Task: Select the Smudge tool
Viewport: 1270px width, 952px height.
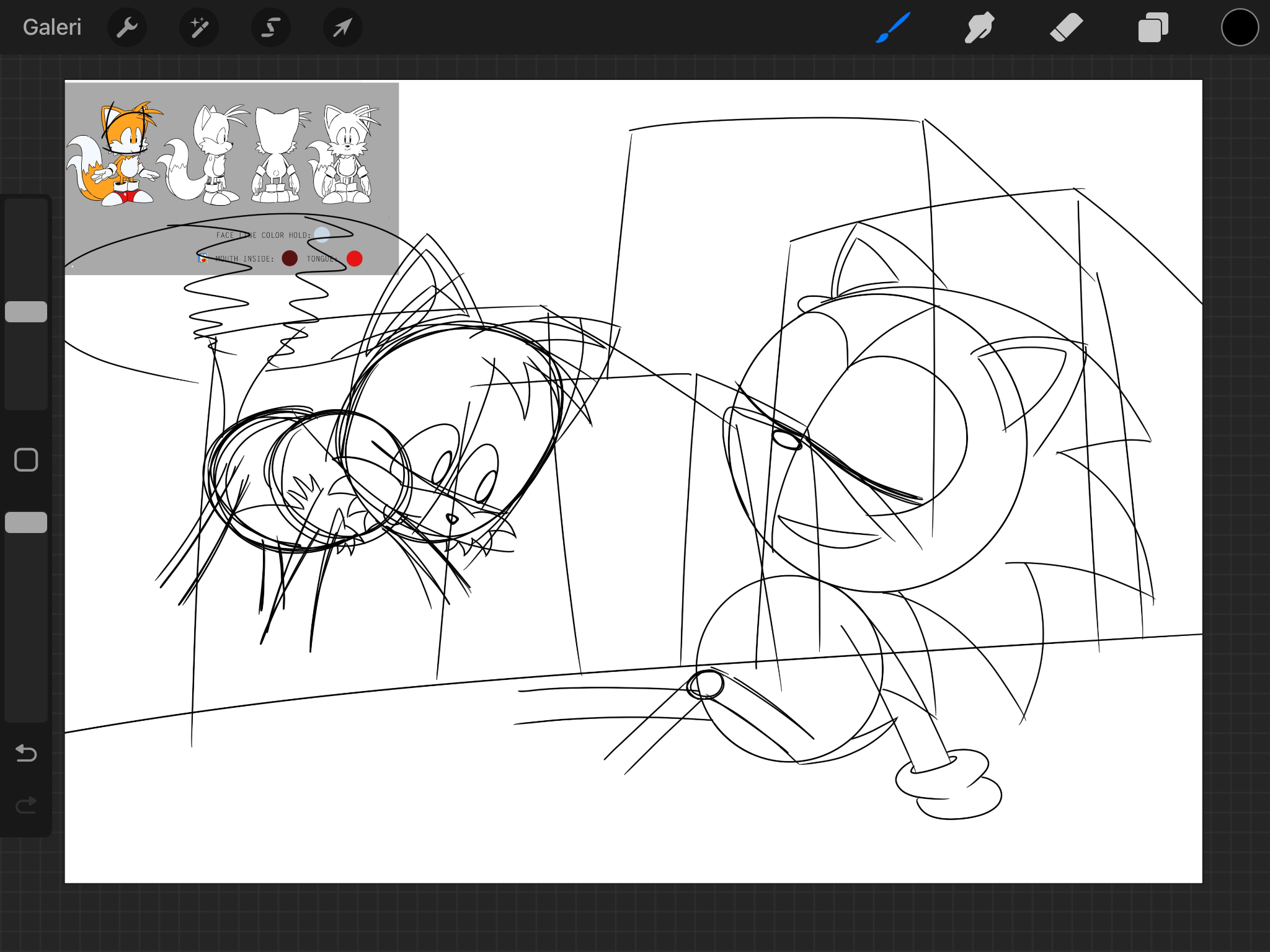Action: pyautogui.click(x=980, y=27)
